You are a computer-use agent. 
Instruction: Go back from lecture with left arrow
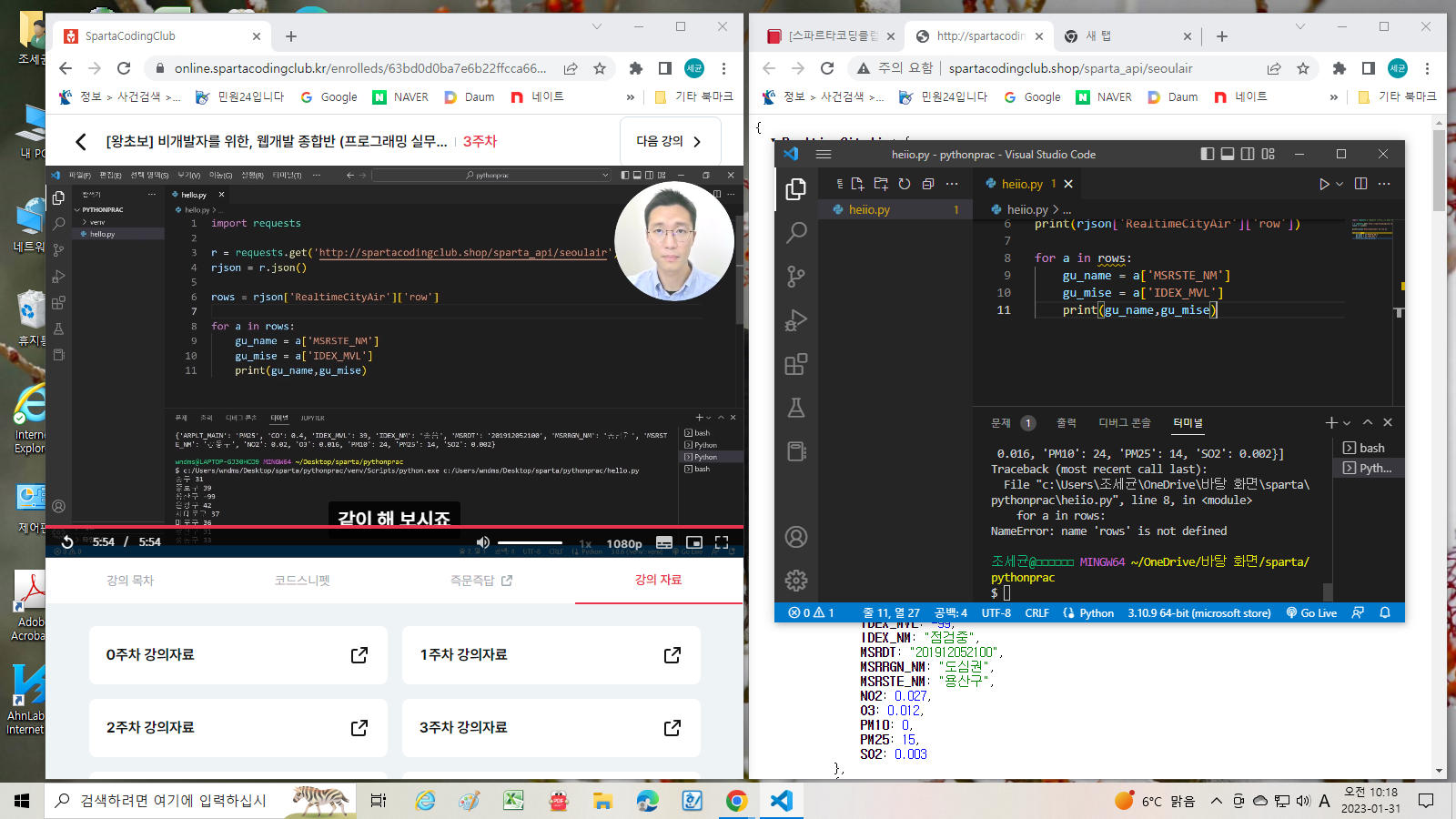tap(81, 142)
